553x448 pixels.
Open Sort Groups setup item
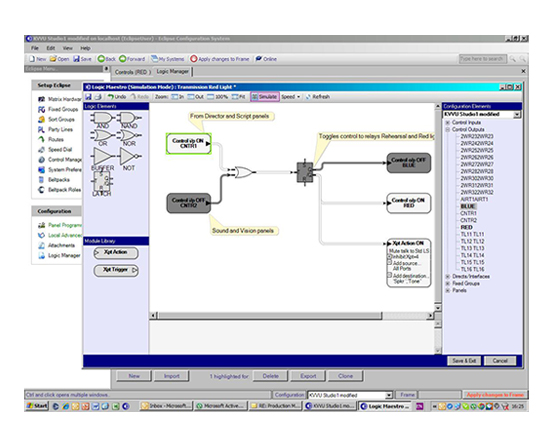[x=56, y=120]
